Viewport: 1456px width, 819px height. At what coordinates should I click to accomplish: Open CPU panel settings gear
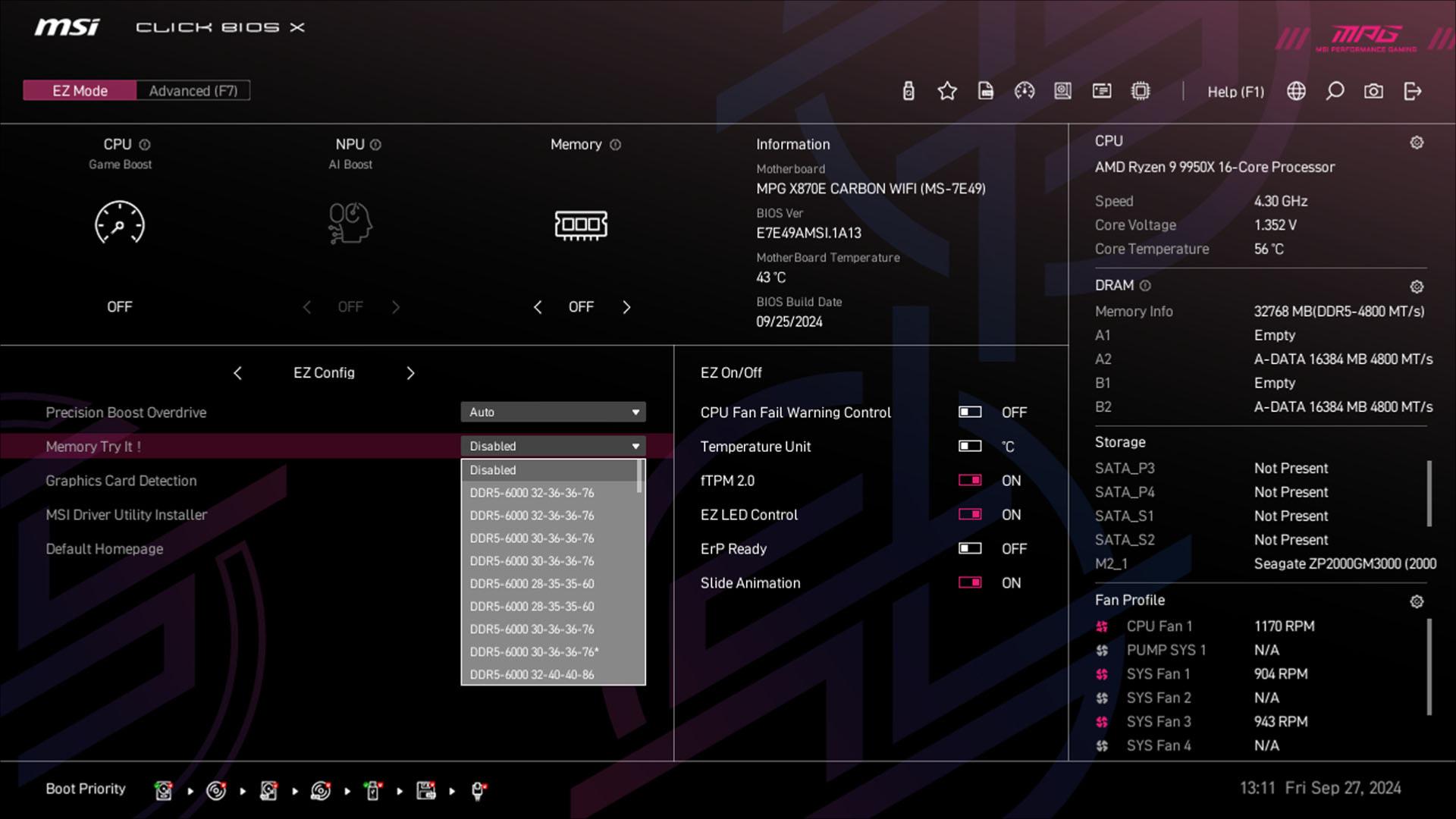(x=1417, y=143)
